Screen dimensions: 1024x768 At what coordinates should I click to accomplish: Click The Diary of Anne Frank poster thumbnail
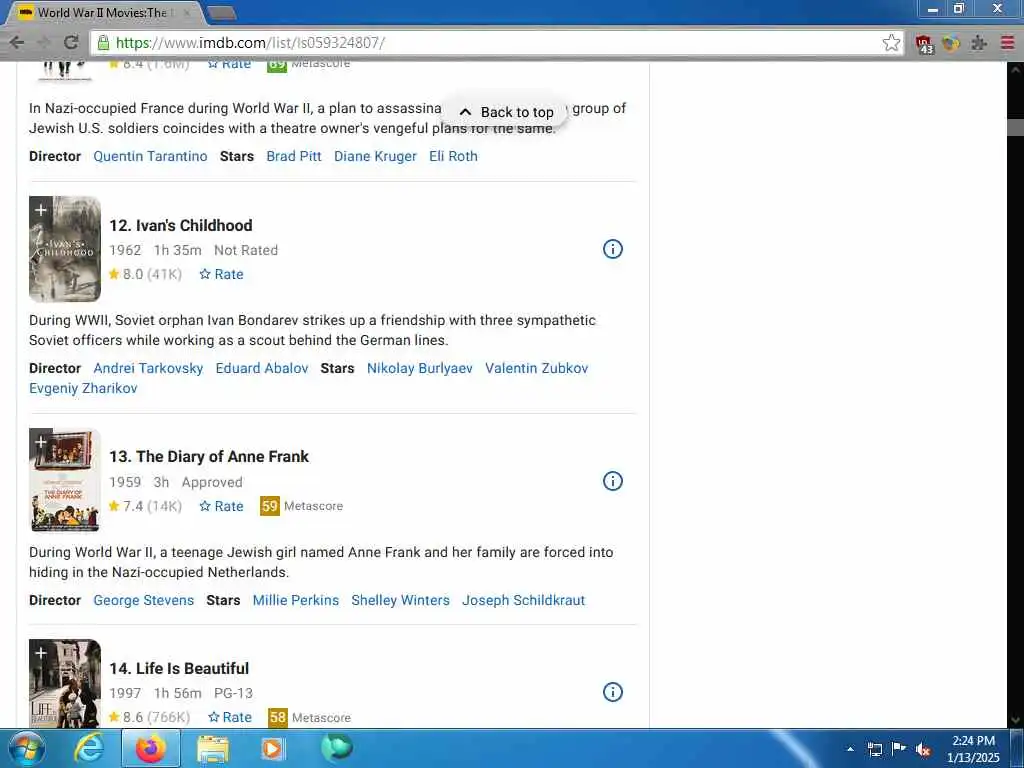point(65,481)
